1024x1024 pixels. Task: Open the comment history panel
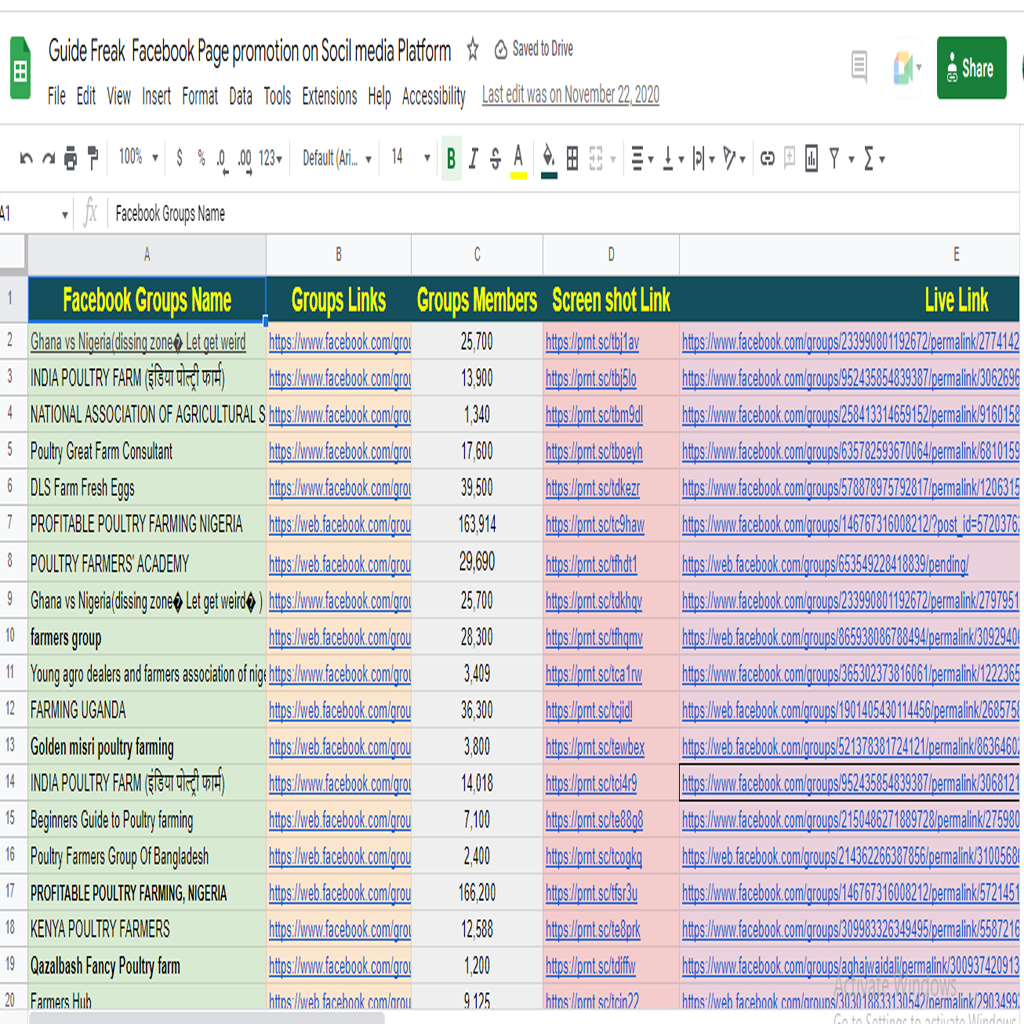(859, 67)
